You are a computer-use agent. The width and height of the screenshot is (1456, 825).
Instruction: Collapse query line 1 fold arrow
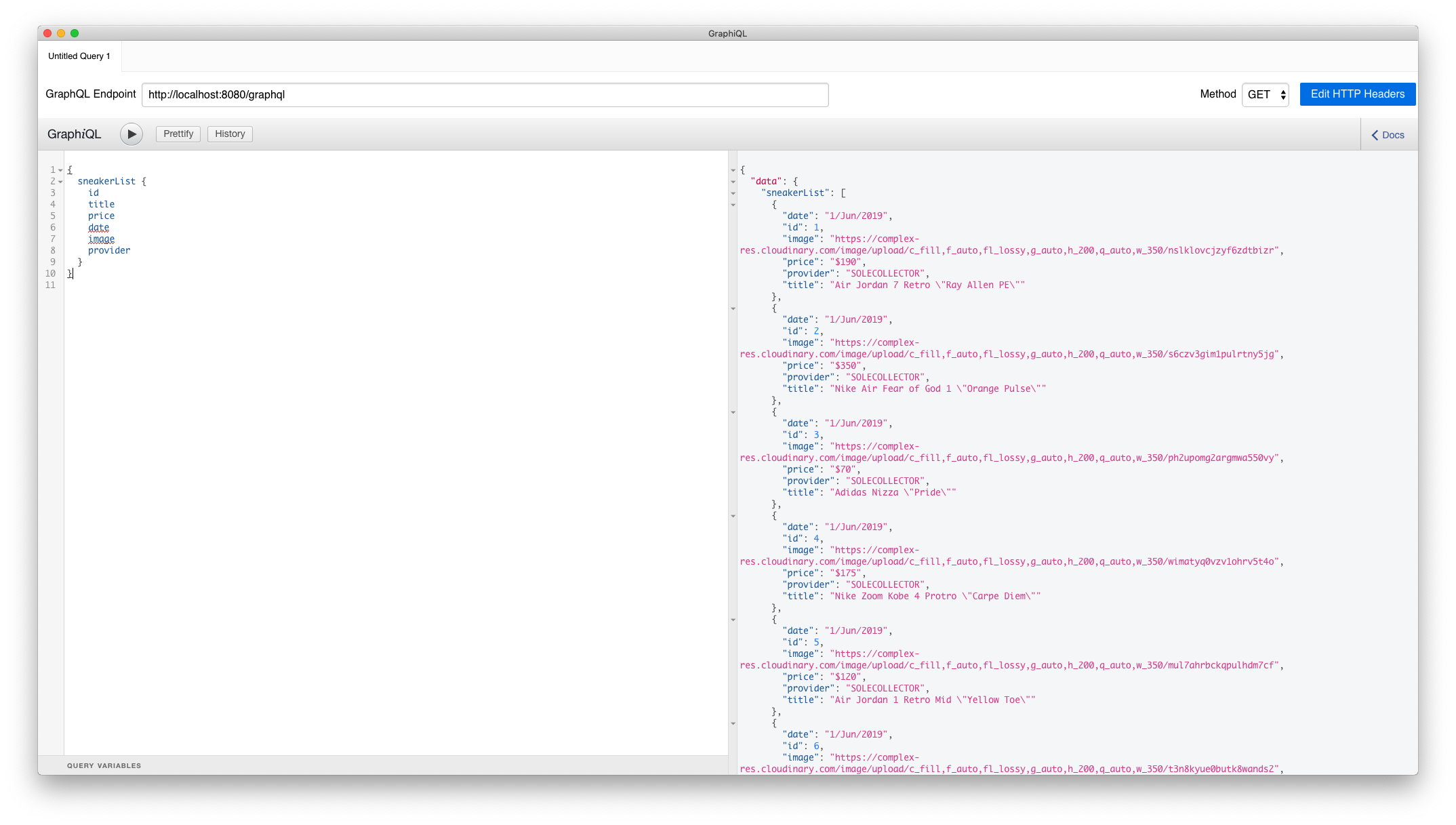click(60, 170)
